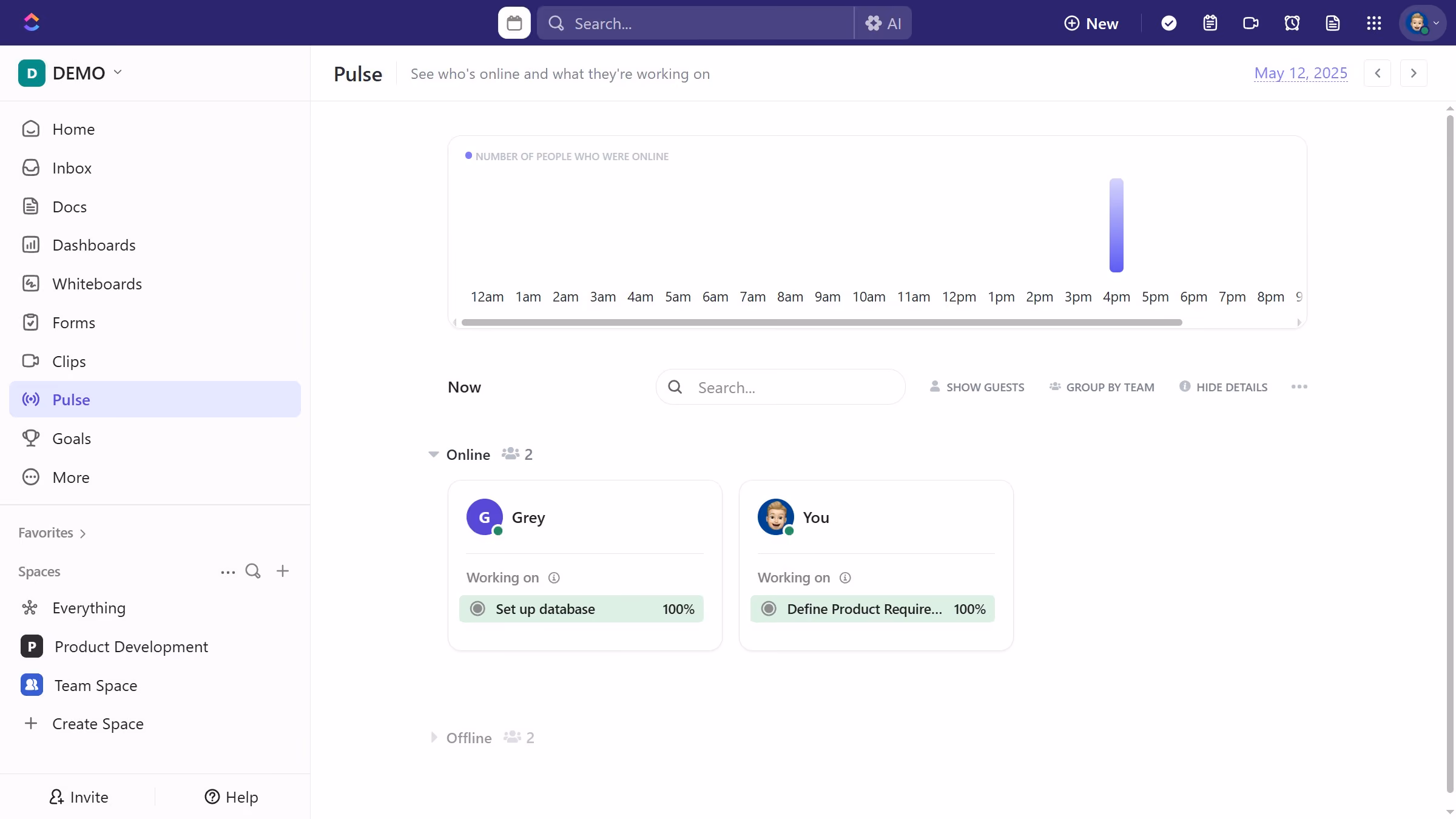Open the header document icon
This screenshot has width=1456, height=819.
(1332, 23)
